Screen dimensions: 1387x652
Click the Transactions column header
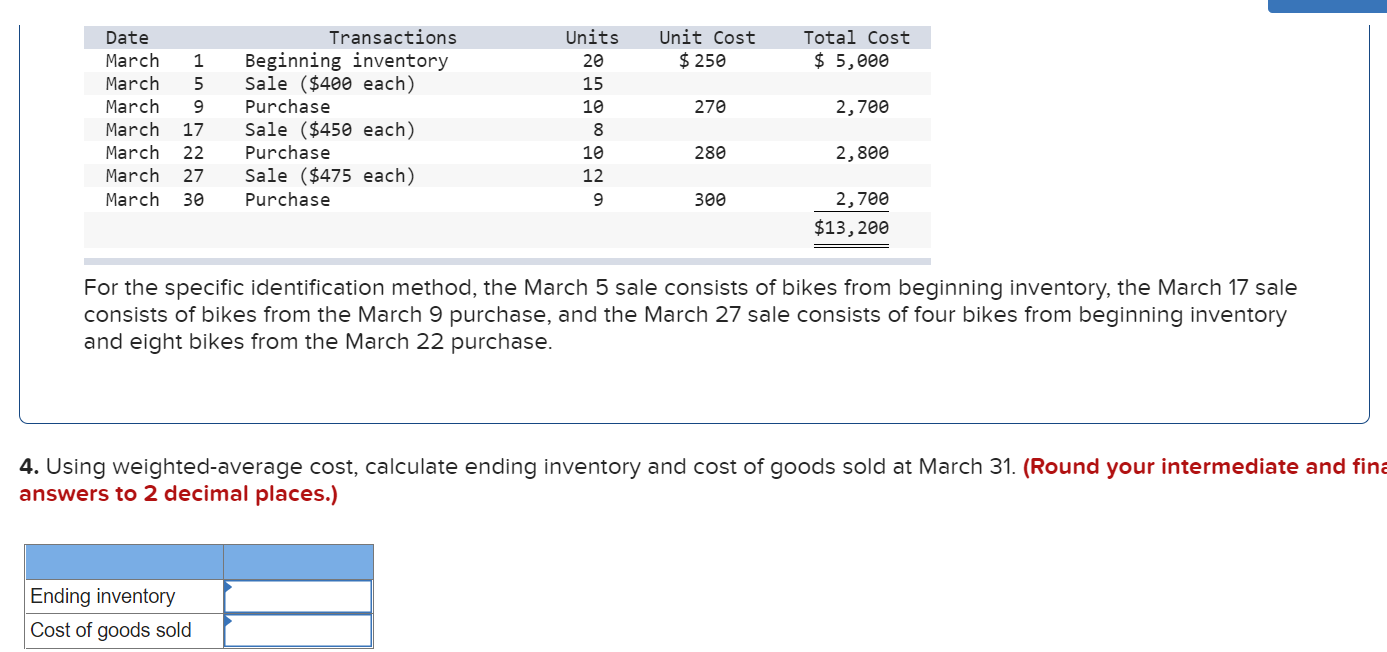point(392,37)
